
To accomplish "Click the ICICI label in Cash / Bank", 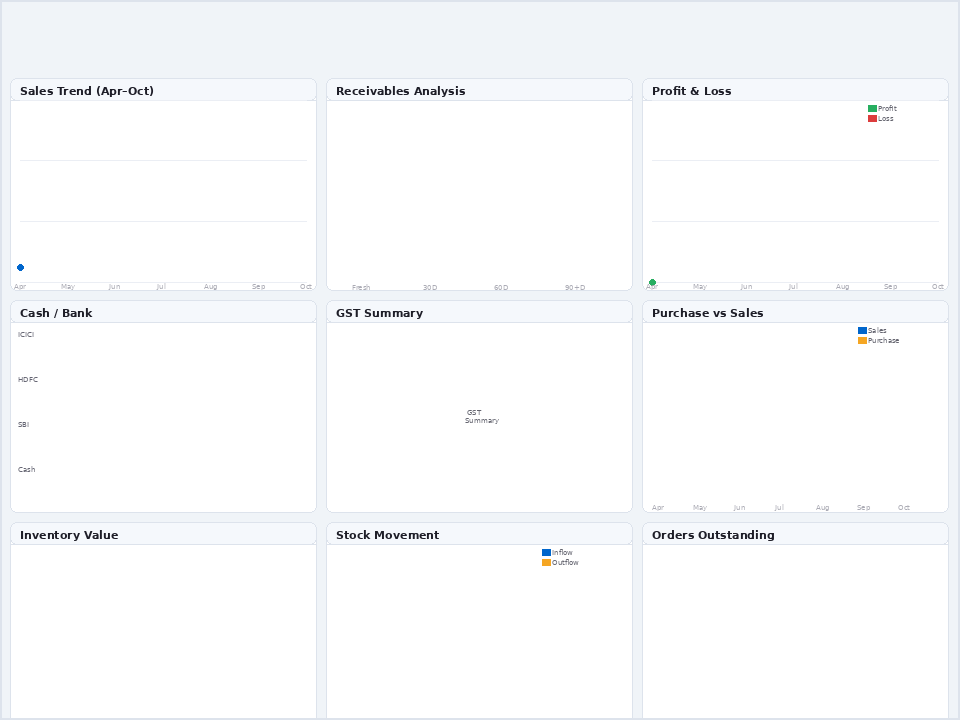I will [26, 334].
